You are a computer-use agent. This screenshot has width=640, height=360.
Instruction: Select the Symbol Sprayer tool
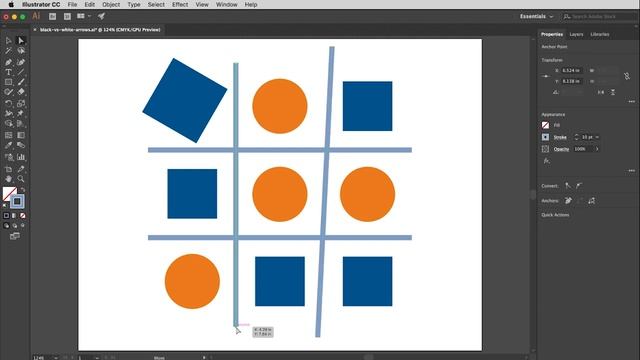tap(9, 157)
